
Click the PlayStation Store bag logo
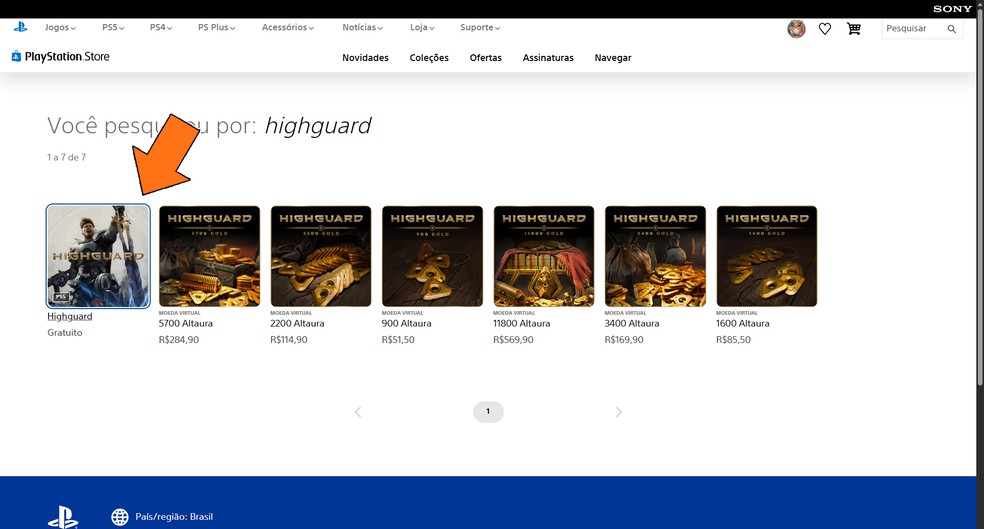16,56
